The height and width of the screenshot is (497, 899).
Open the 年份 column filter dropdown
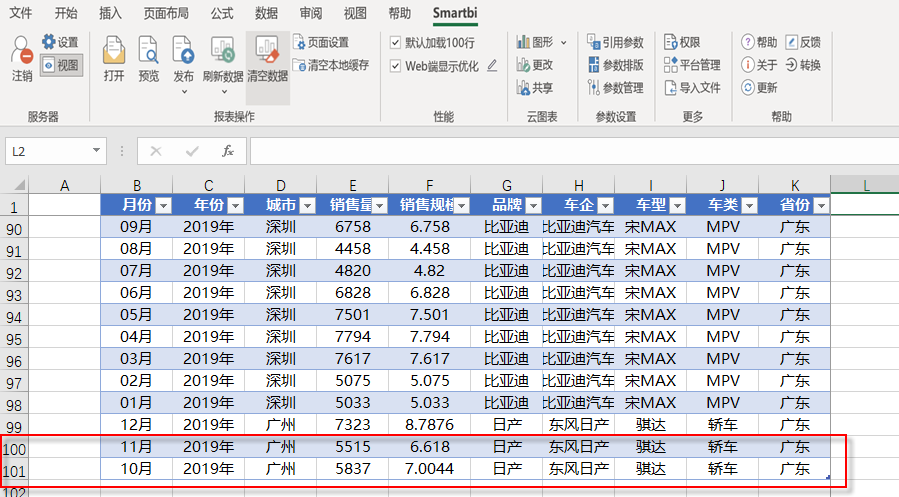(236, 205)
